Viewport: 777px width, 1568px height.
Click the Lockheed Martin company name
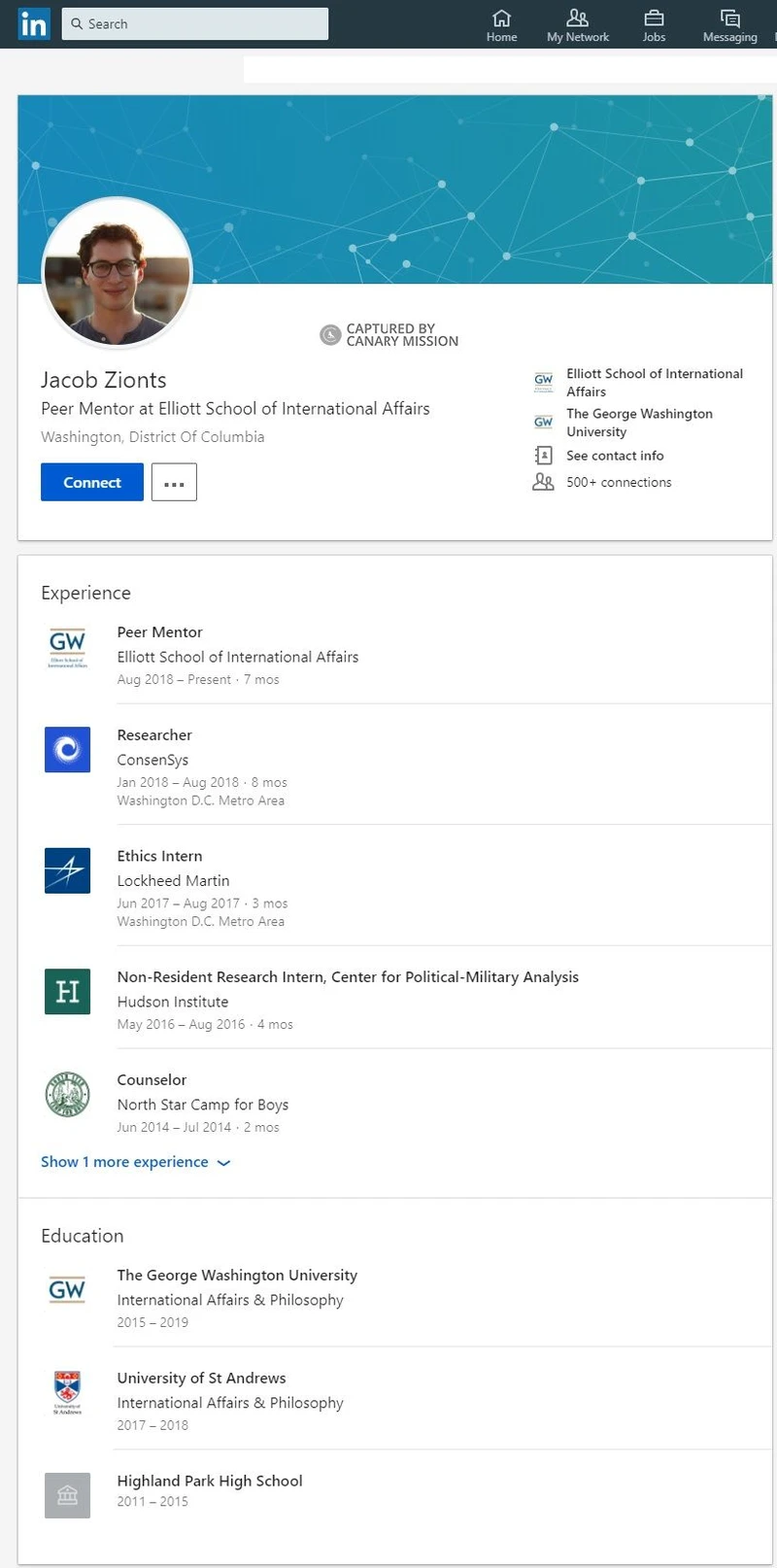click(x=173, y=880)
